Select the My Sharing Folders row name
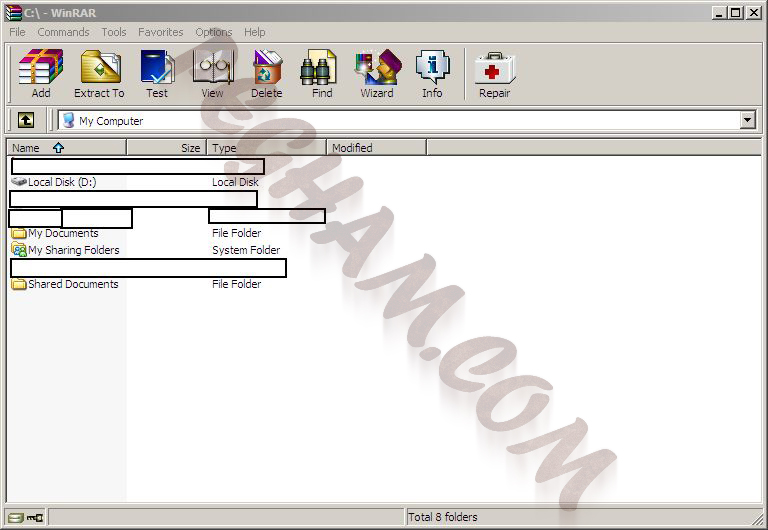Screen dimensions: 768x530 pyautogui.click(x=74, y=250)
